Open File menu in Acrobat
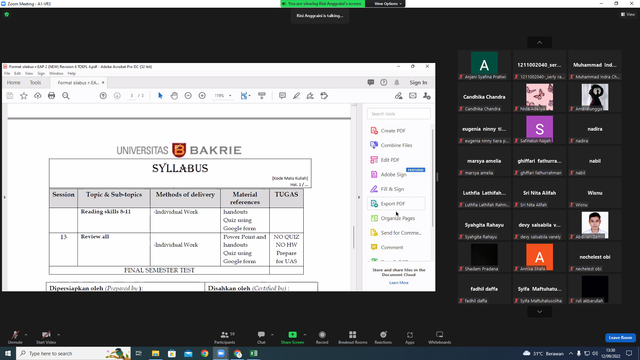Image resolution: width=640 pixels, height=360 pixels. pos(7,73)
